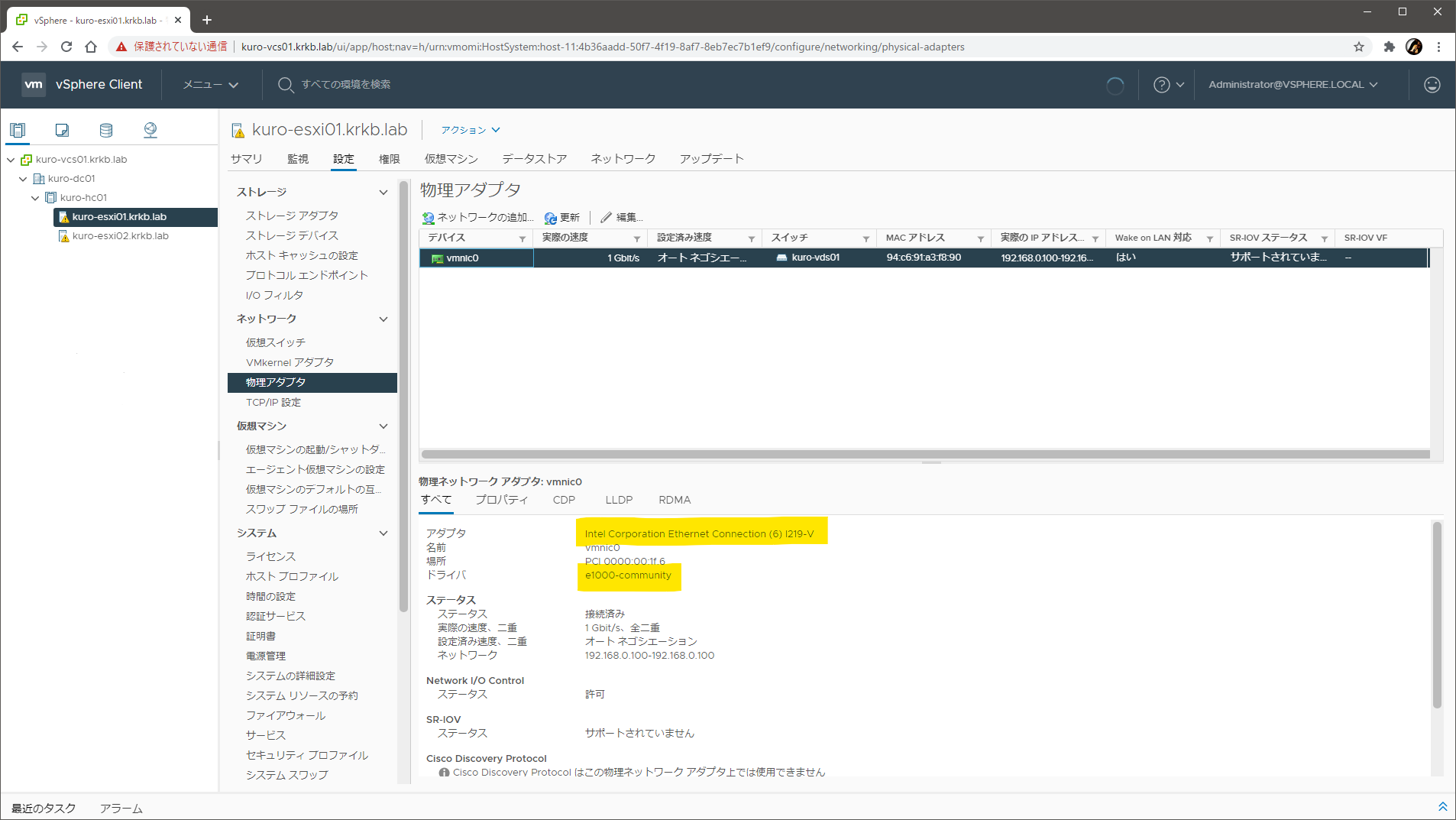Click the vm logo in header
Viewport: 1456px width, 820px height.
[x=34, y=84]
